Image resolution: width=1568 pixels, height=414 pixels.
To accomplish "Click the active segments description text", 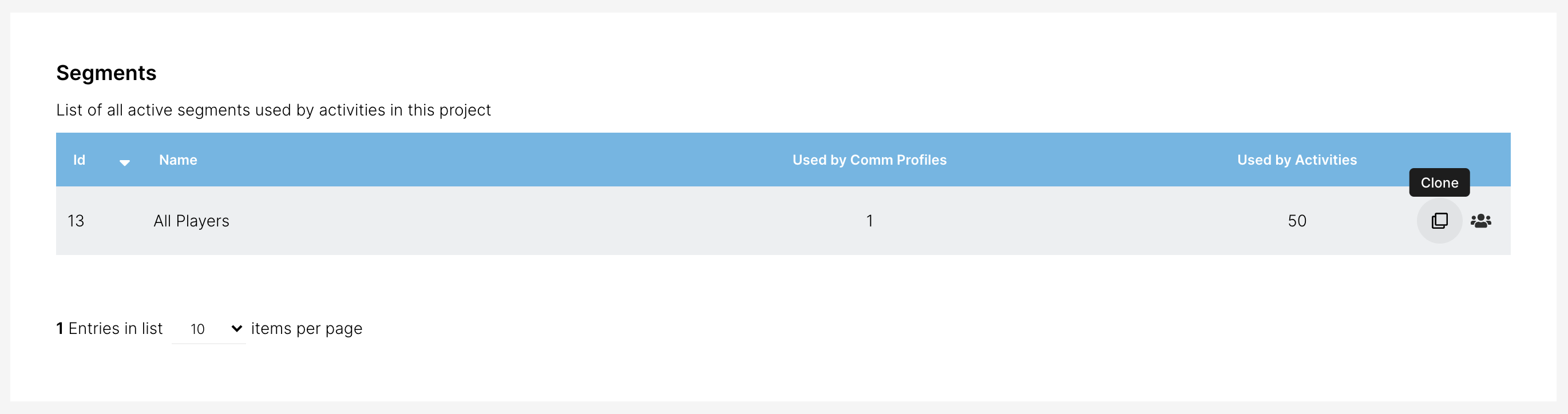I will coord(274,110).
